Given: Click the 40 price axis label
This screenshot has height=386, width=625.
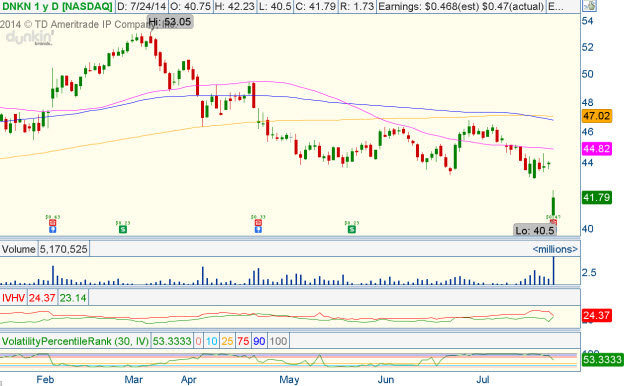Looking at the screenshot, I should pyautogui.click(x=588, y=229).
